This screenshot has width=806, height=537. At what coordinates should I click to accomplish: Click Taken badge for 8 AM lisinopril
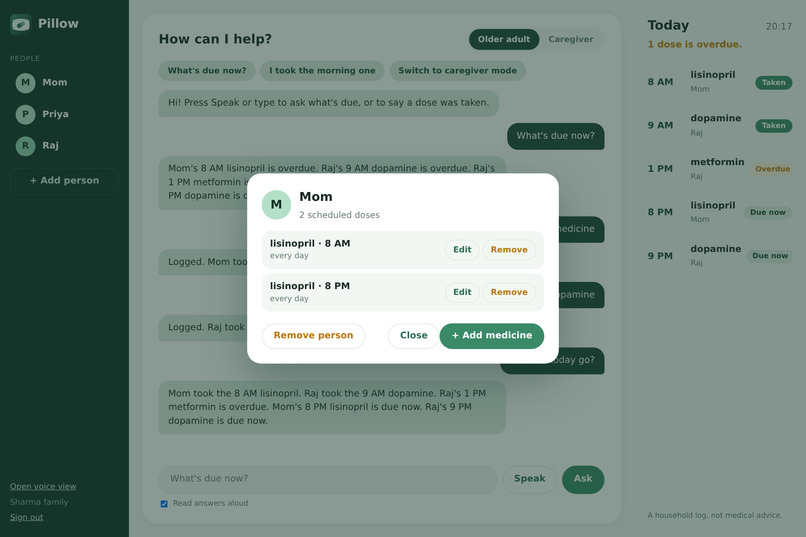[x=774, y=83]
